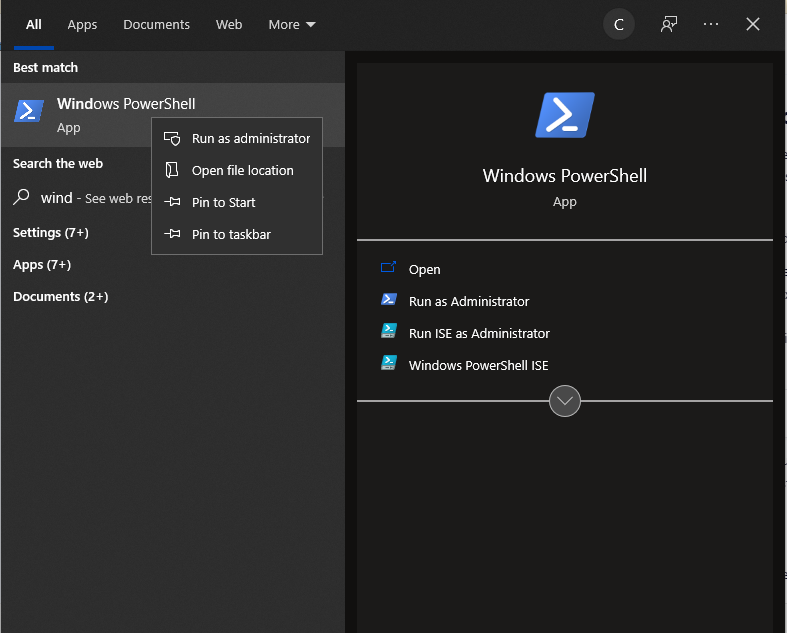
Task: Choose Run as administrator from context menu
Action: point(237,139)
